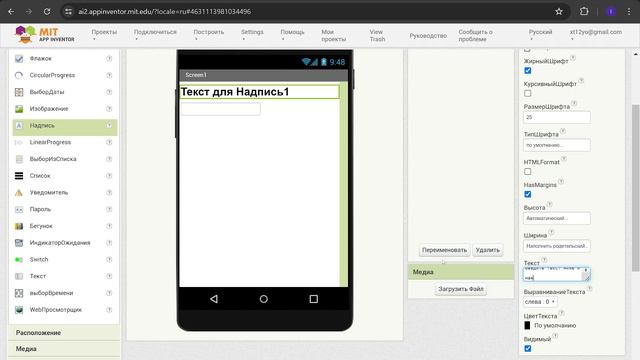
Task: Select the ИндикаторОжидания spinner icon
Action: (19, 243)
